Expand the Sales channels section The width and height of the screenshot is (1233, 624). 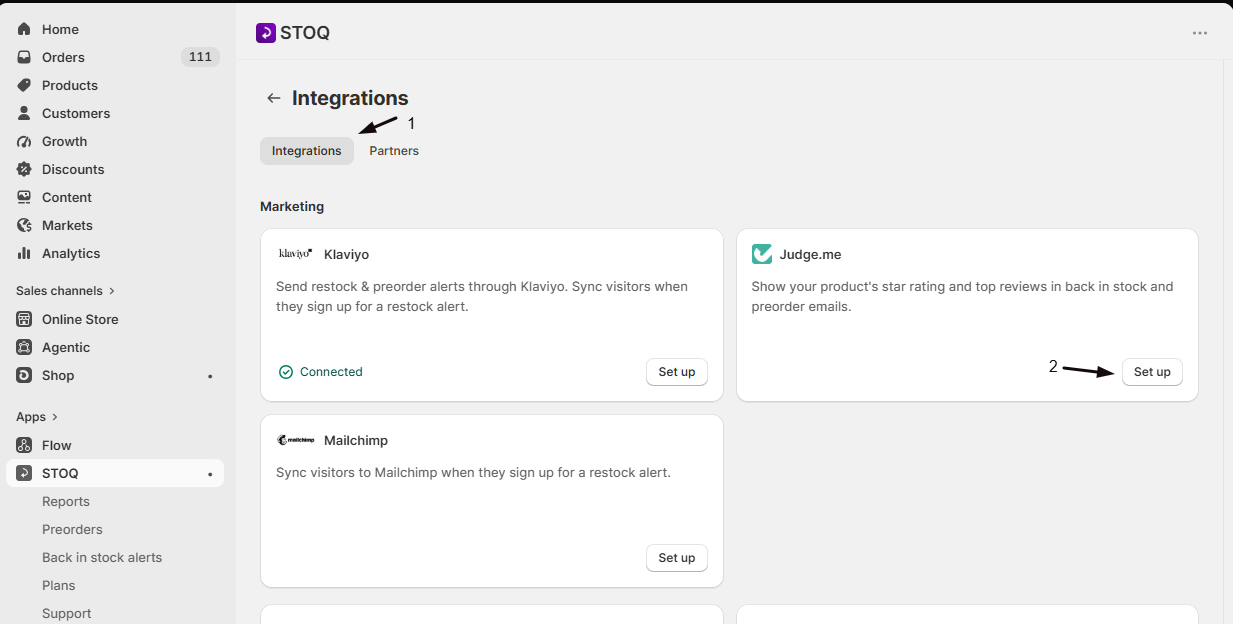point(66,291)
